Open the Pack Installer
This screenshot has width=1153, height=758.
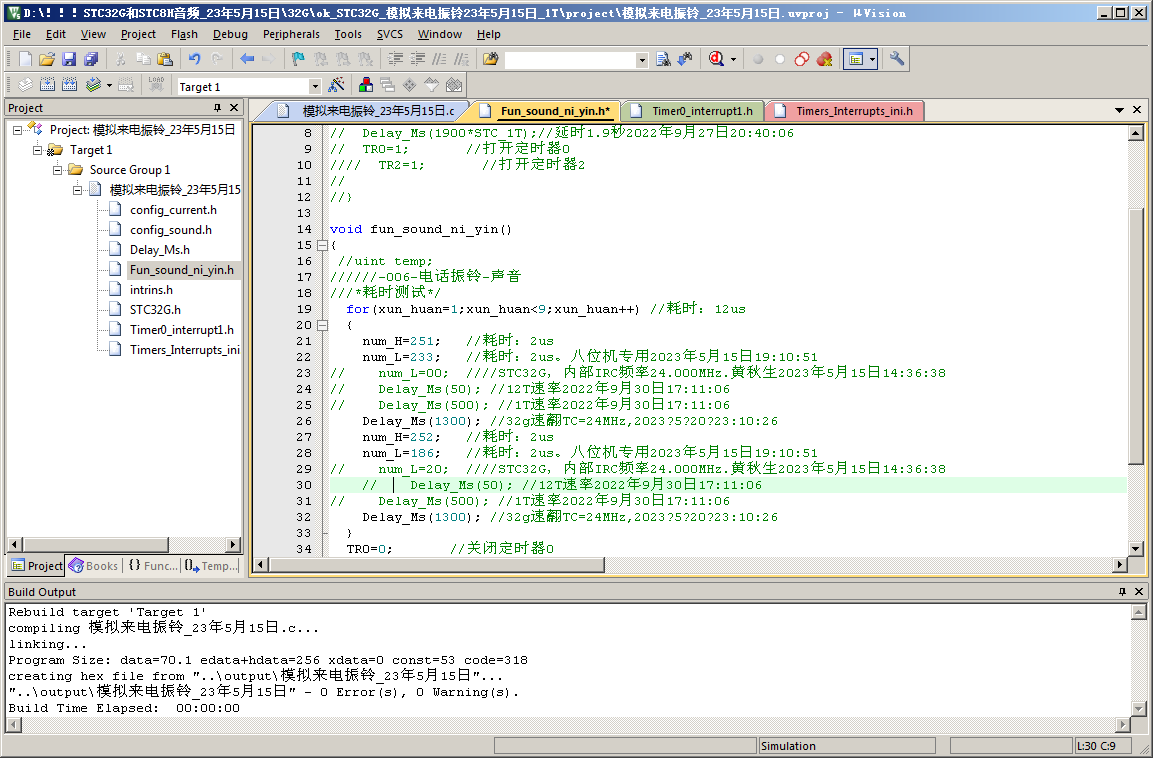click(x=454, y=85)
